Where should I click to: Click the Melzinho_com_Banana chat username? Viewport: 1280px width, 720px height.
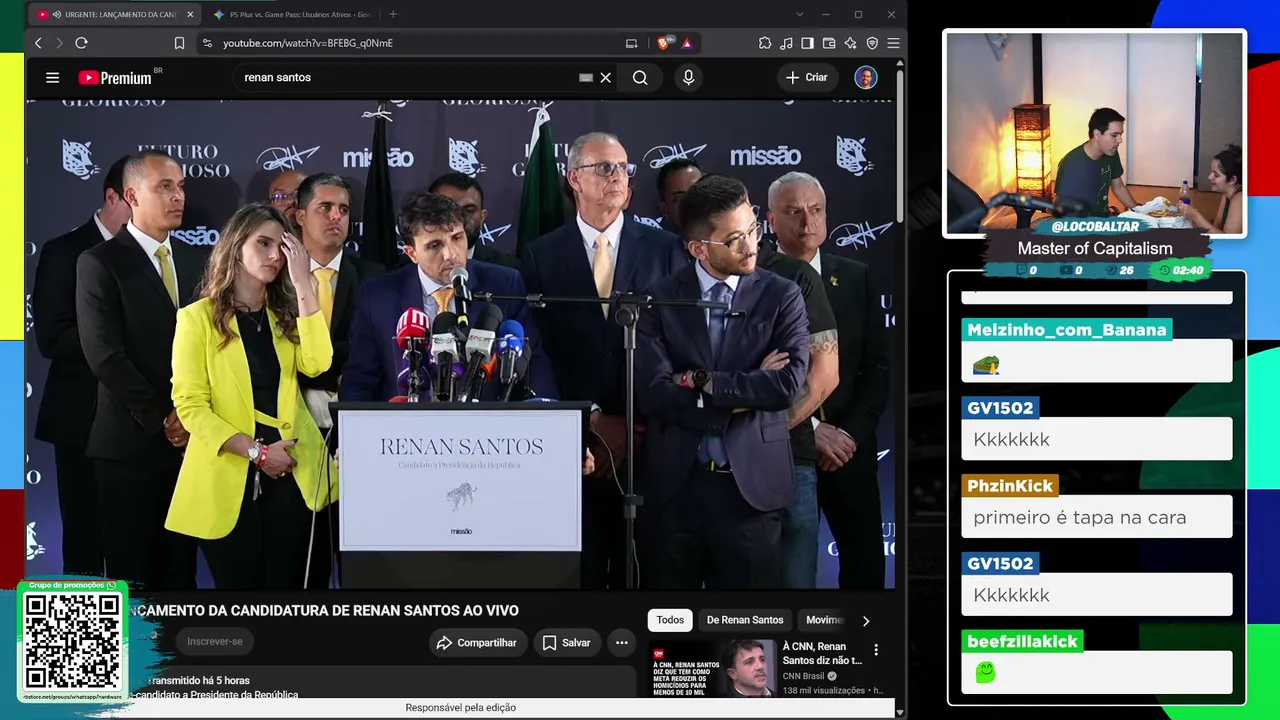coord(1067,330)
